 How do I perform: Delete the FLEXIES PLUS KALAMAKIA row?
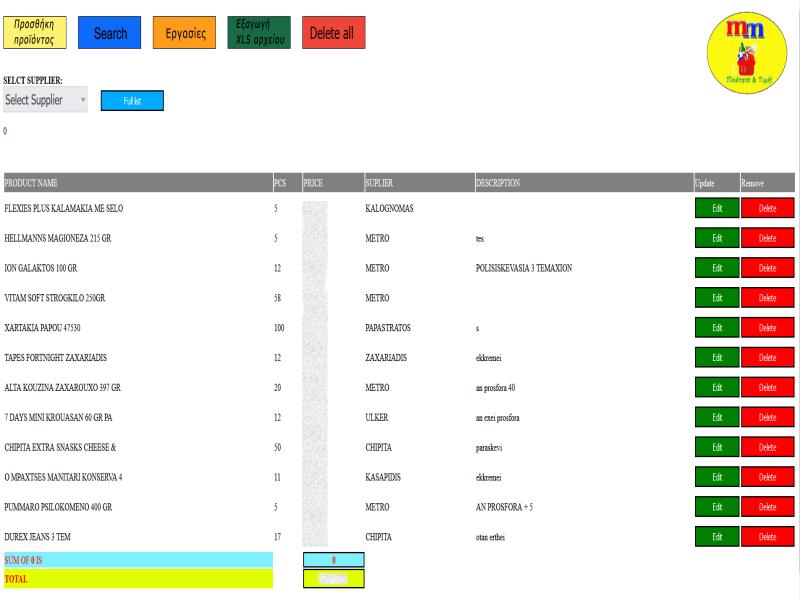[767, 208]
